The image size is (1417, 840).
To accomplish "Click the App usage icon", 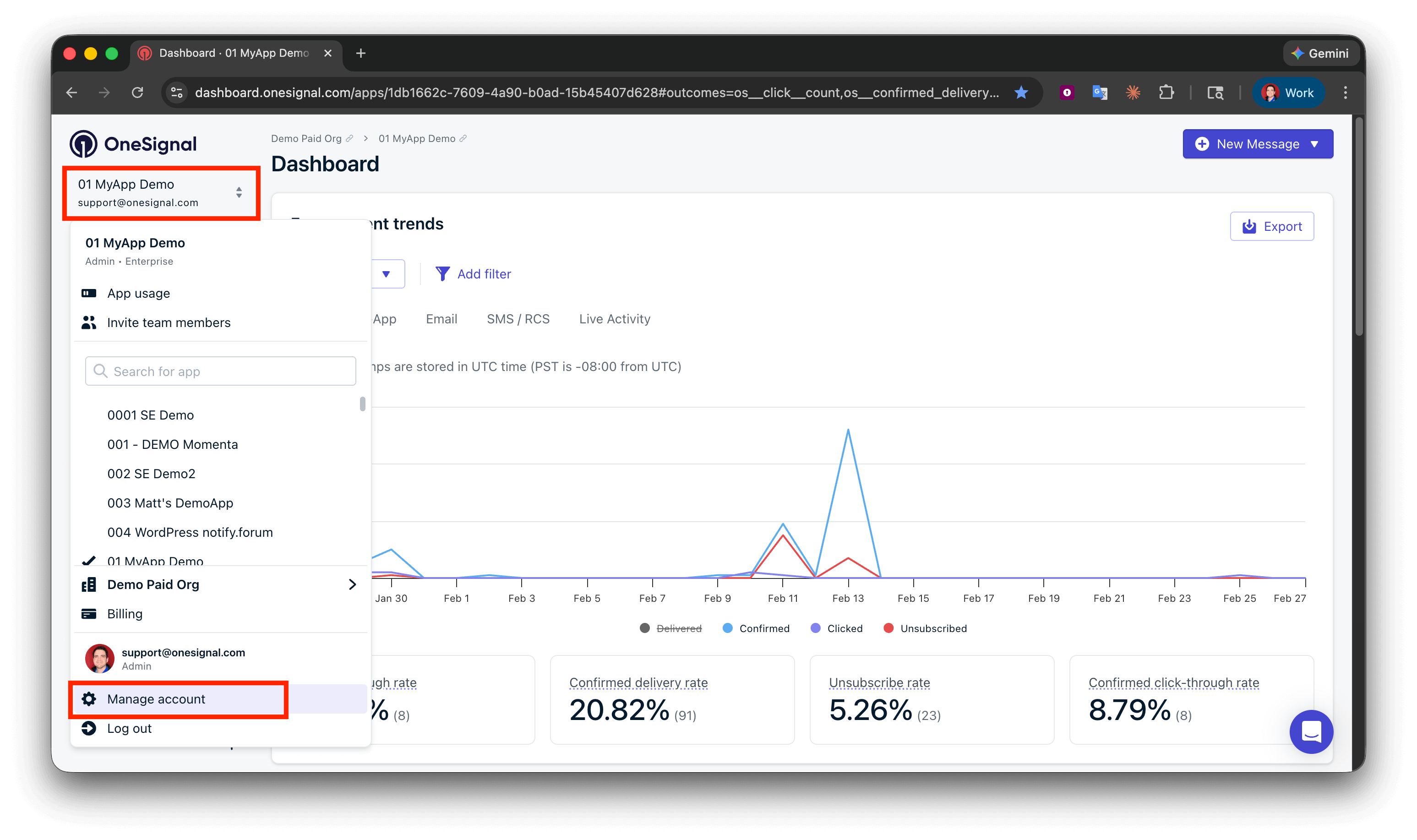I will (x=89, y=293).
